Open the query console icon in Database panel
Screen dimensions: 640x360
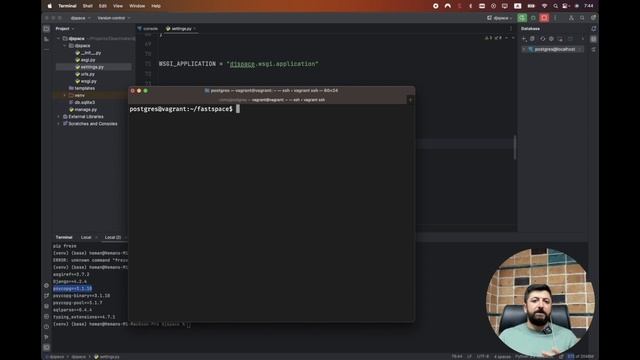560,39
